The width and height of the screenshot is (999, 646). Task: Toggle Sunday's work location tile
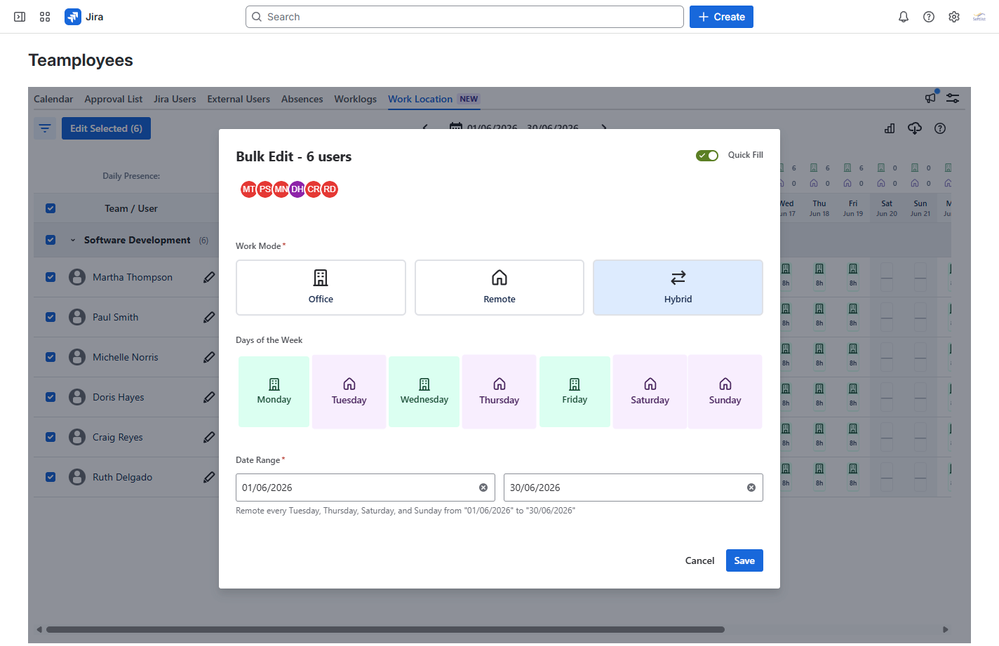click(x=725, y=391)
